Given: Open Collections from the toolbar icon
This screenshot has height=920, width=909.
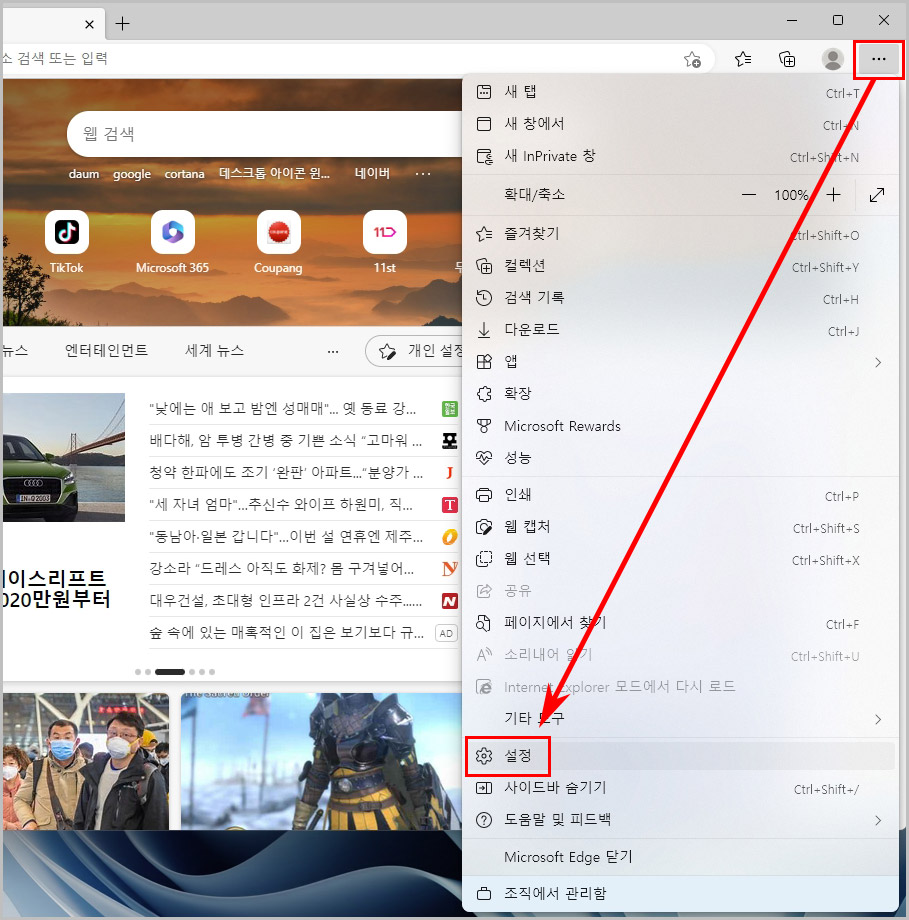Looking at the screenshot, I should click(x=788, y=59).
